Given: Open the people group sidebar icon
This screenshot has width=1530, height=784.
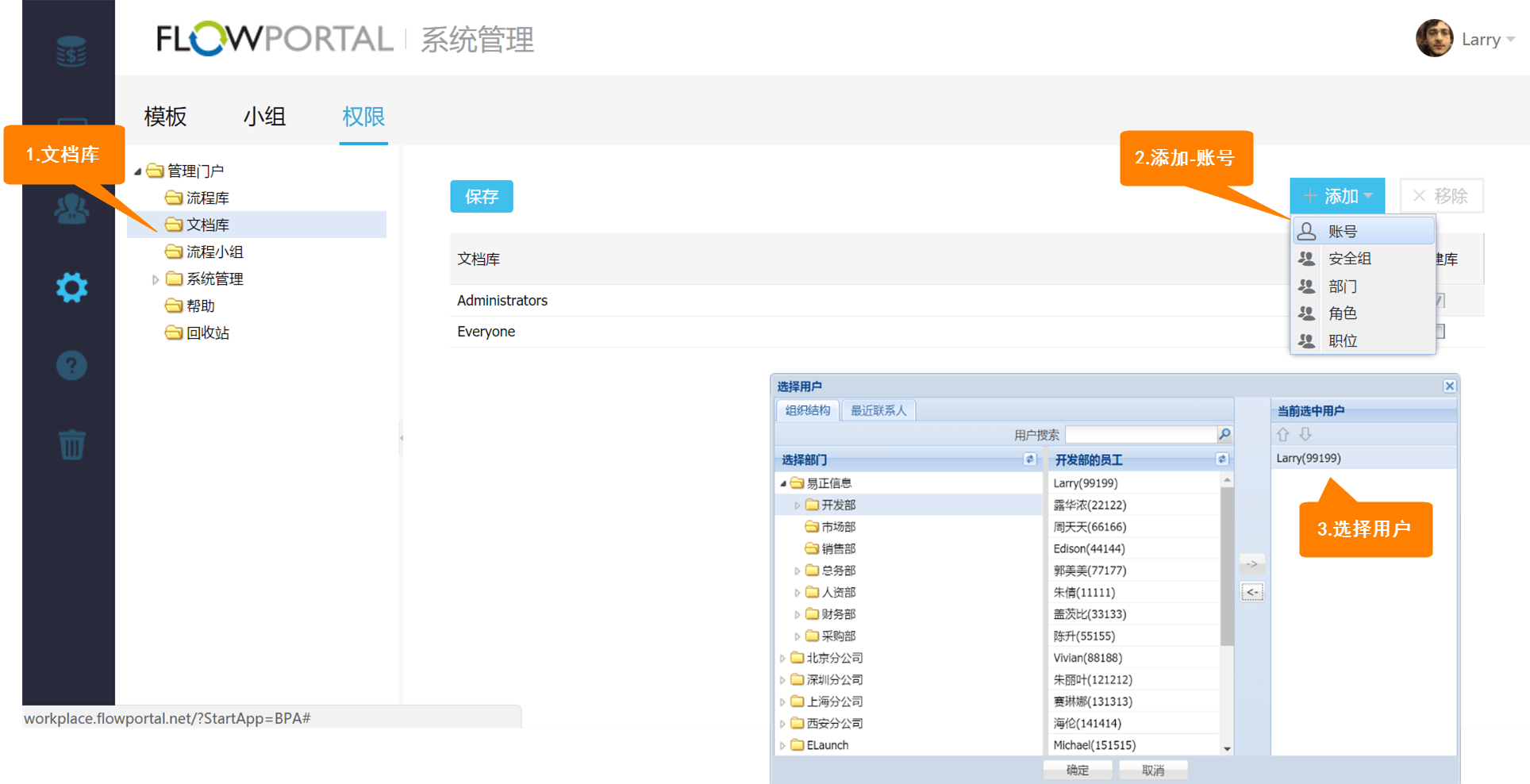Looking at the screenshot, I should [x=71, y=209].
